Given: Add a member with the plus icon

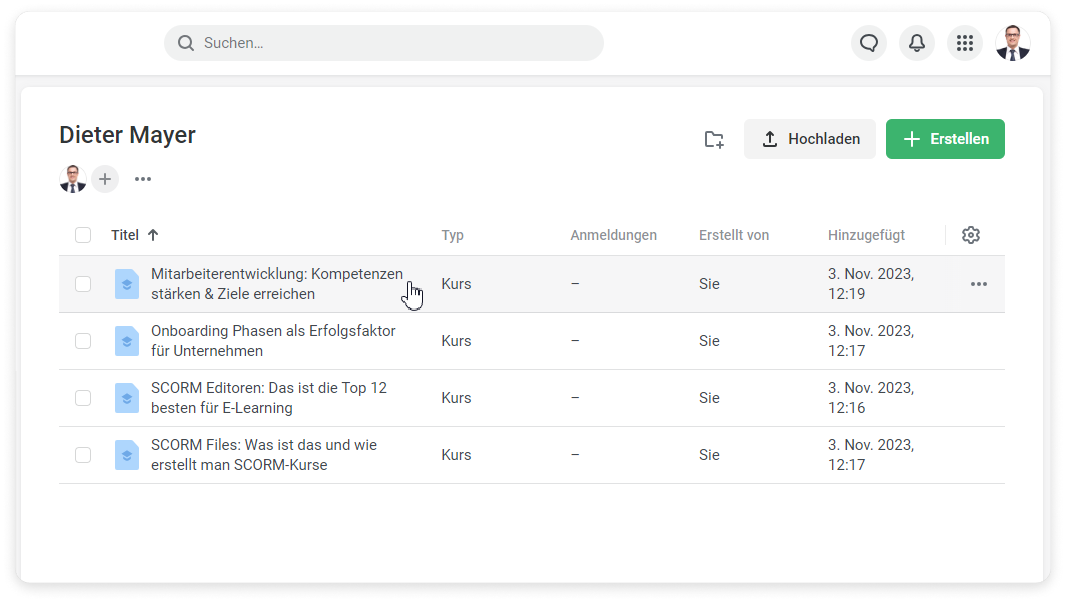Looking at the screenshot, I should pyautogui.click(x=105, y=179).
